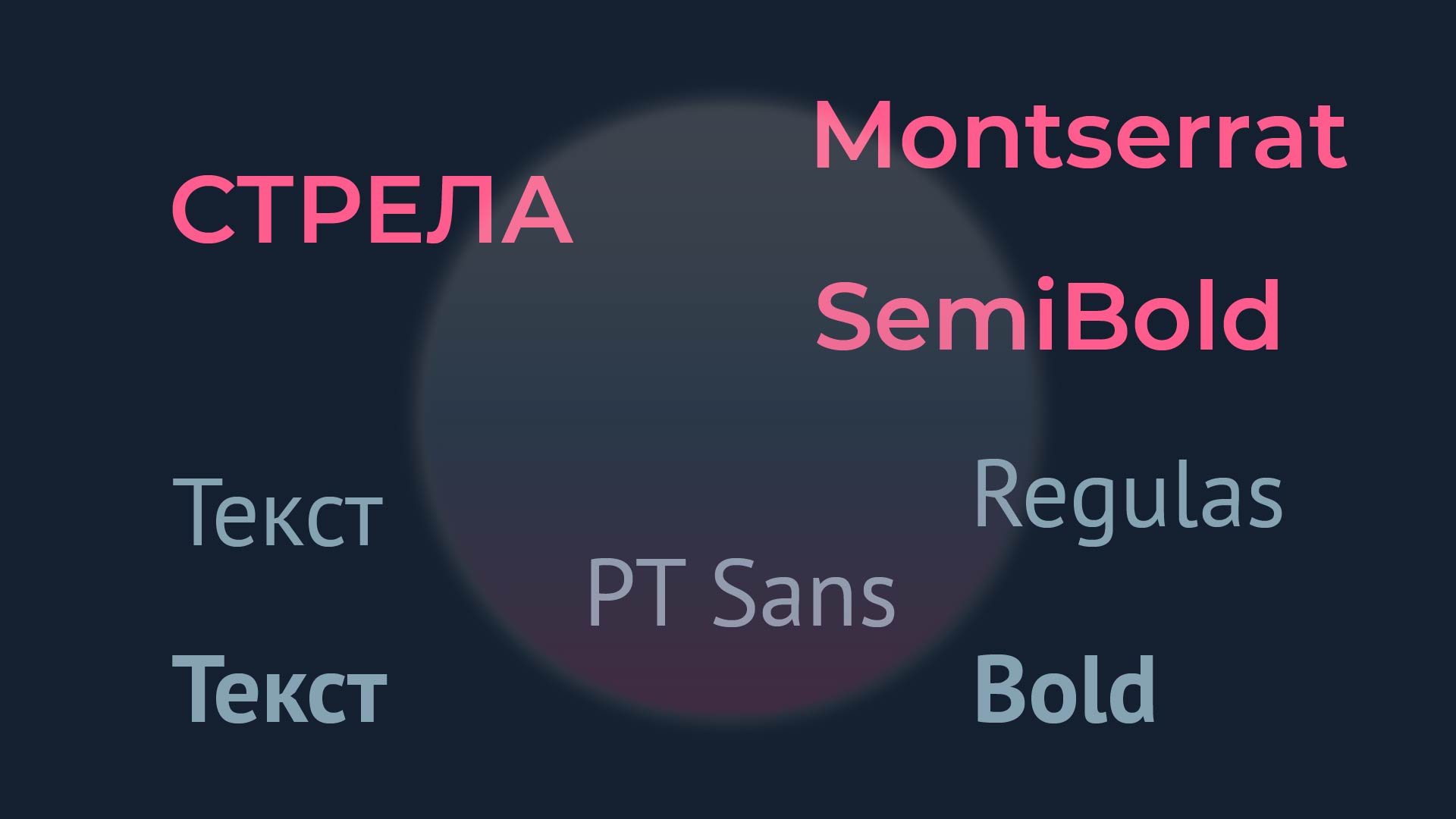Click the pink SemiBold label

(1048, 315)
